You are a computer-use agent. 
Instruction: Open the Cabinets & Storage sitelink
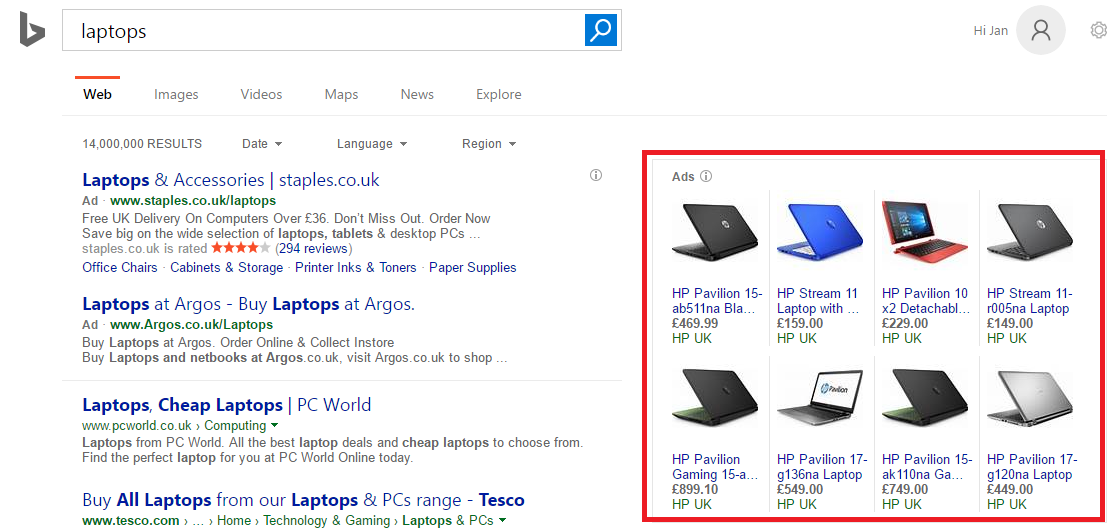[x=226, y=268]
